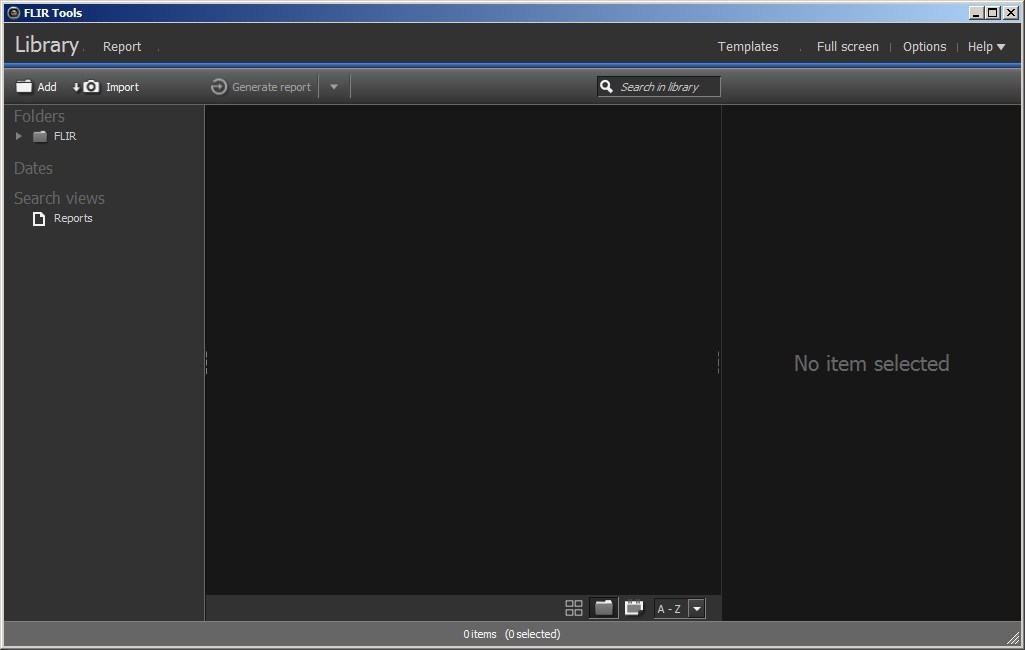Click the Dates section header
This screenshot has height=650, width=1025.
point(33,168)
